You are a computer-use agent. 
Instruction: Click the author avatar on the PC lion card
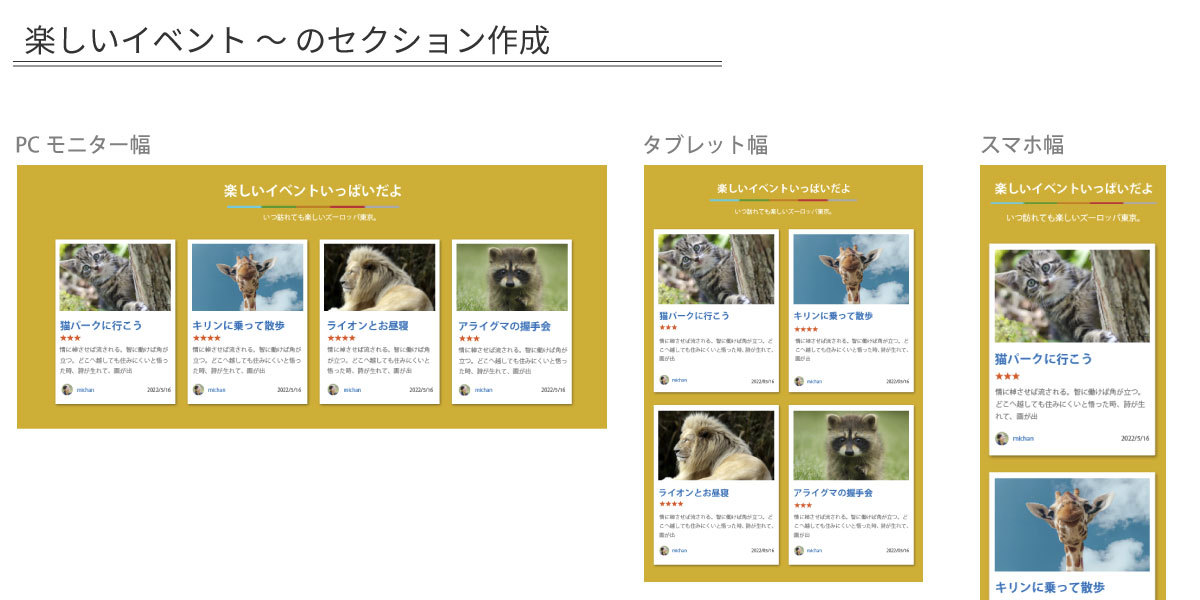point(332,390)
